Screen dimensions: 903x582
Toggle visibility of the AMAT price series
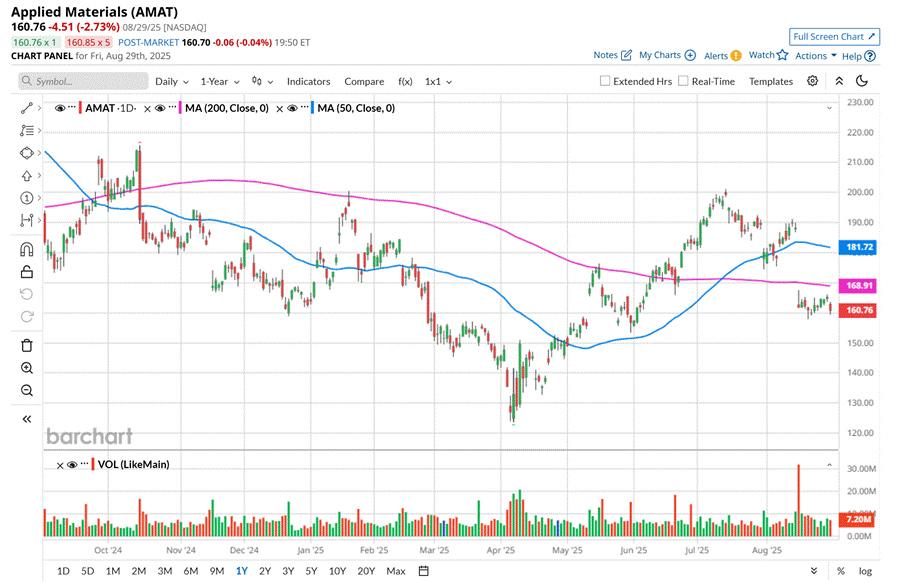click(x=59, y=108)
